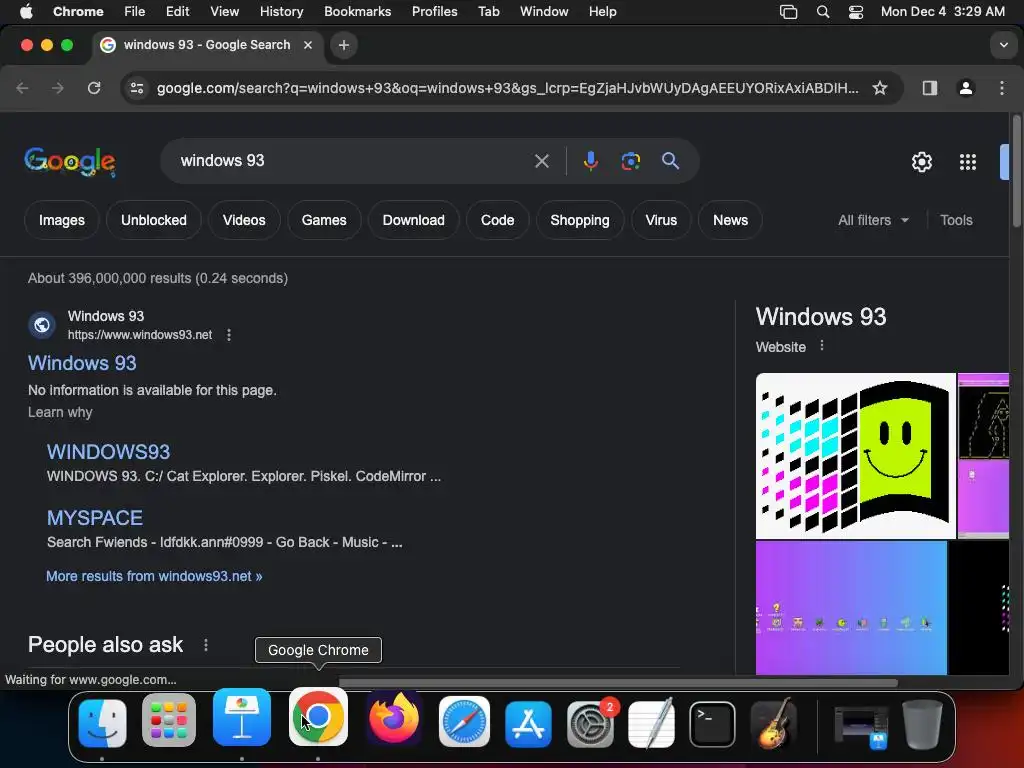Open the Apple menu
Screen dimensions: 1024x768
[x=26, y=12]
